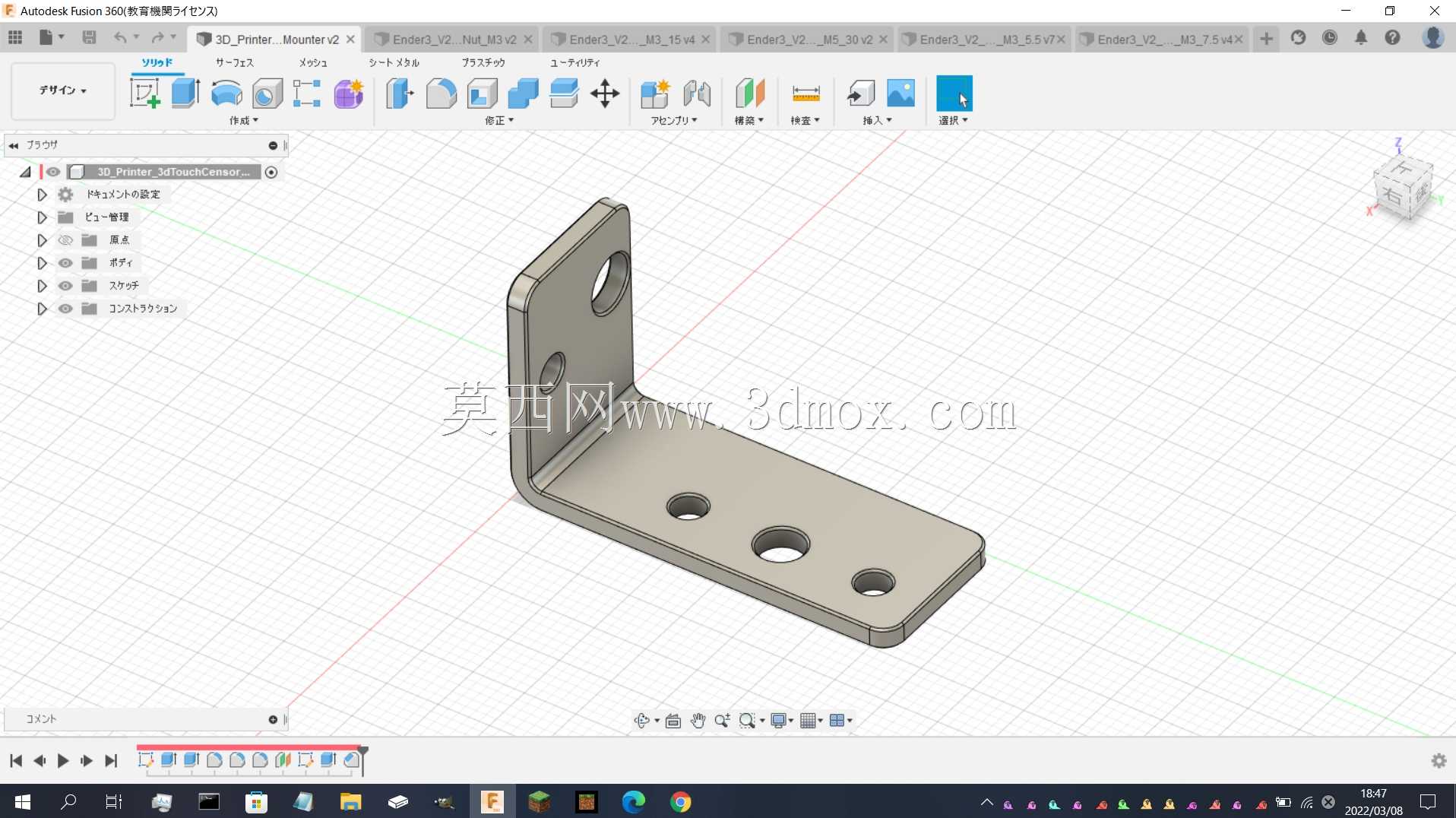Expand コンストラクション node
Viewport: 1456px width, 818px height.
[x=42, y=309]
